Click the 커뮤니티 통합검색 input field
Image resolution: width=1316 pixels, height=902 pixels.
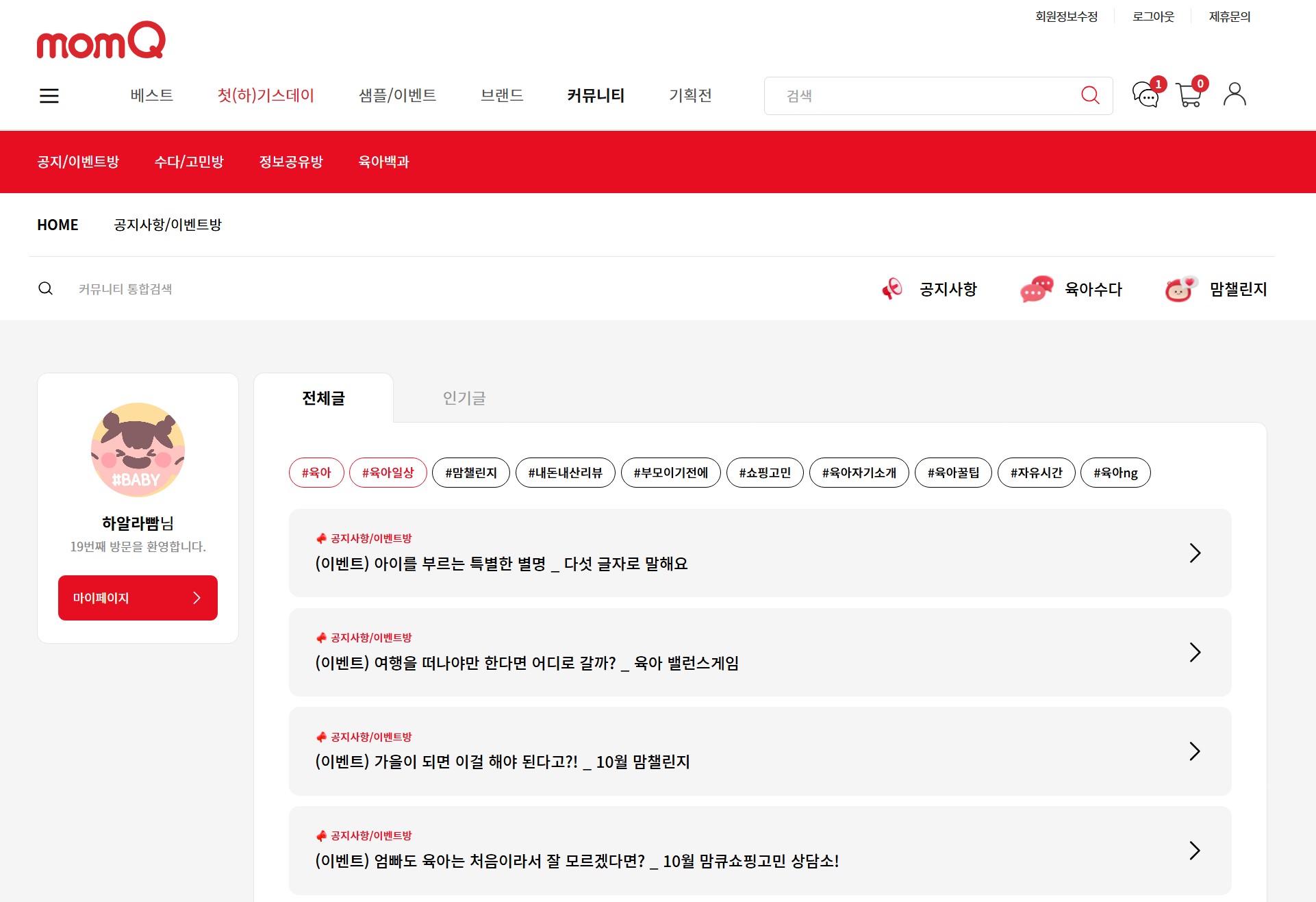pyautogui.click(x=171, y=288)
